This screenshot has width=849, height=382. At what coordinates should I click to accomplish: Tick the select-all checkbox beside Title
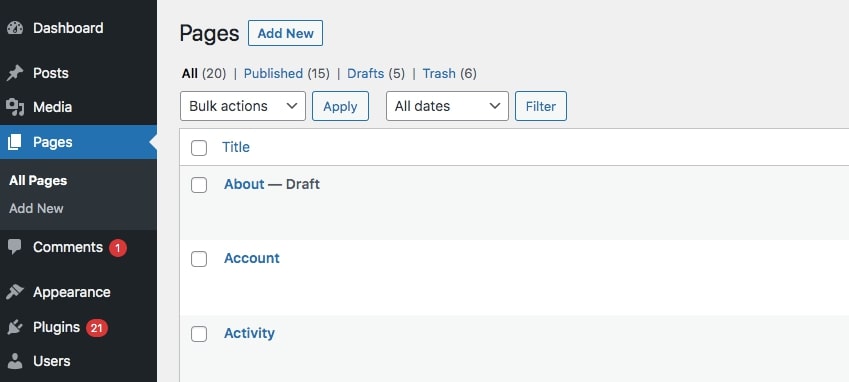pos(199,148)
